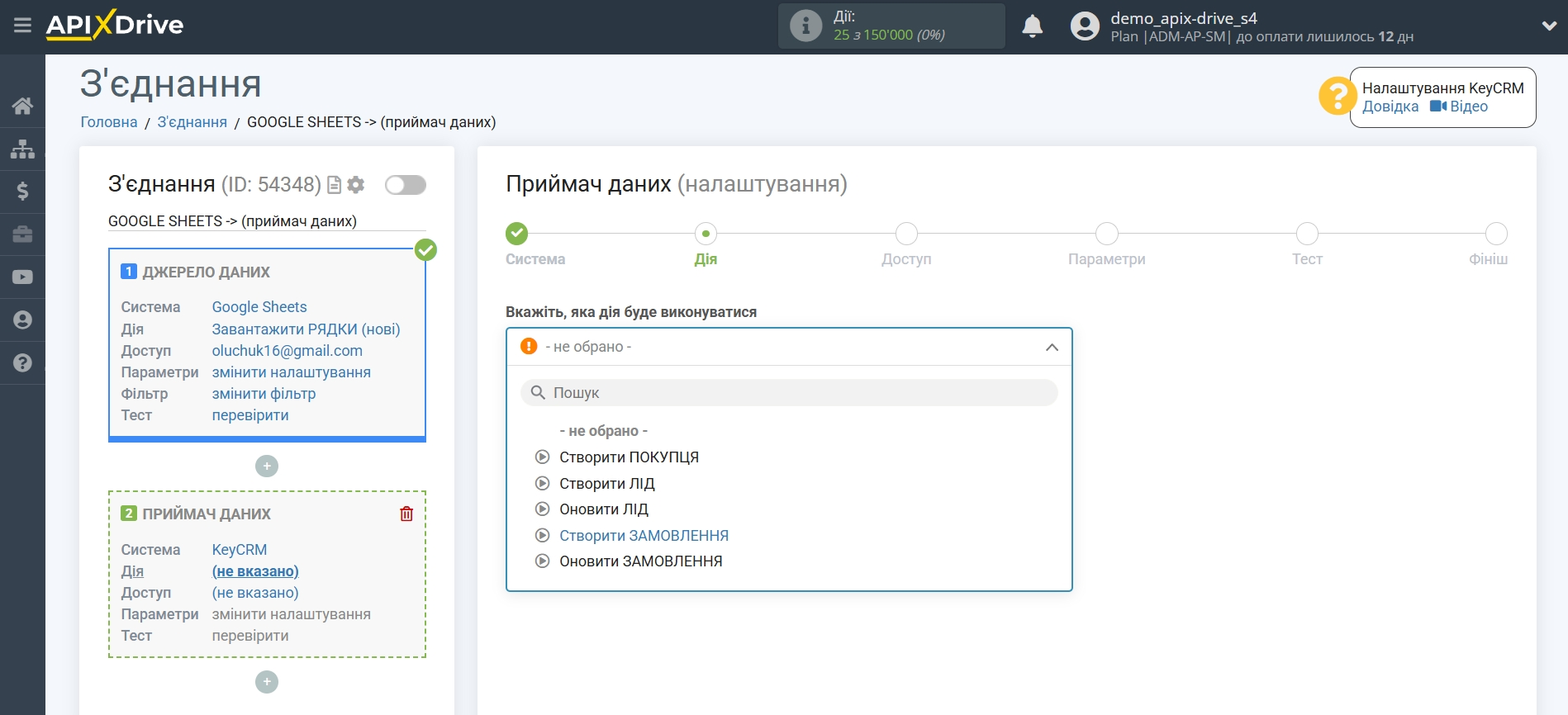Open the KeyCRM system link
This screenshot has width=1568, height=715.
click(240, 550)
